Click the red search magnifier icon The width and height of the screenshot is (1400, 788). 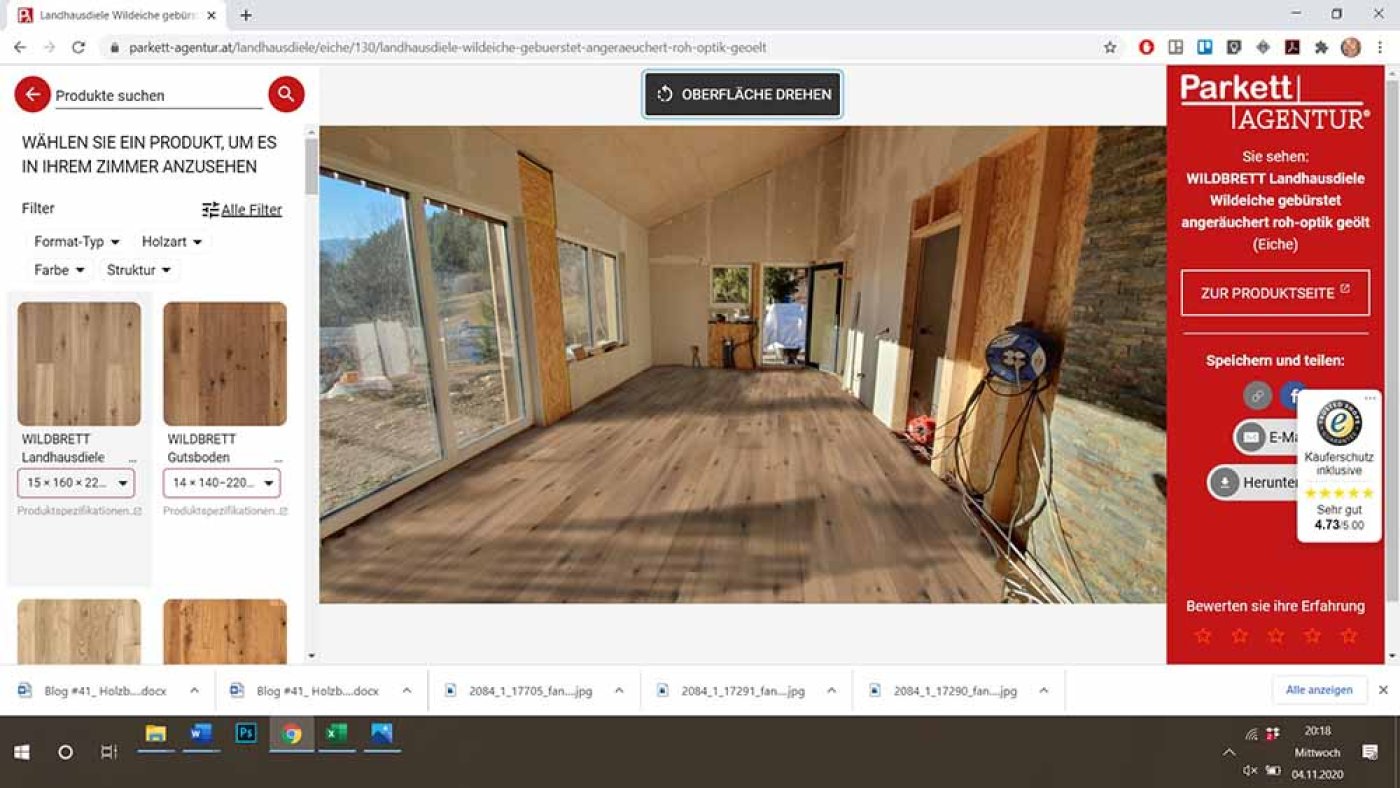tap(286, 94)
